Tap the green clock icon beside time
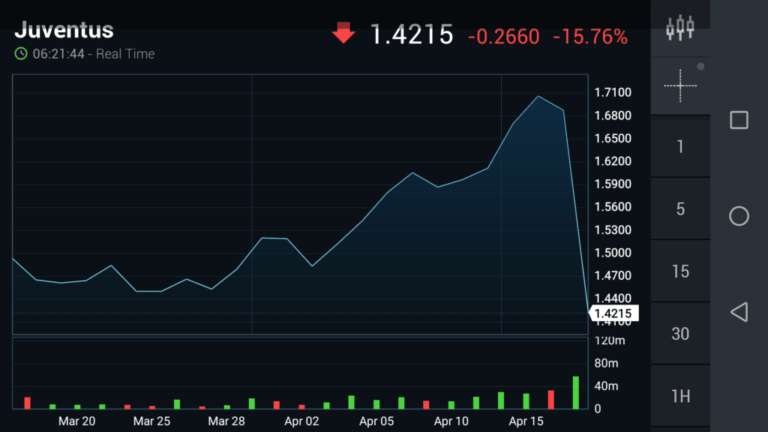 [x=21, y=54]
